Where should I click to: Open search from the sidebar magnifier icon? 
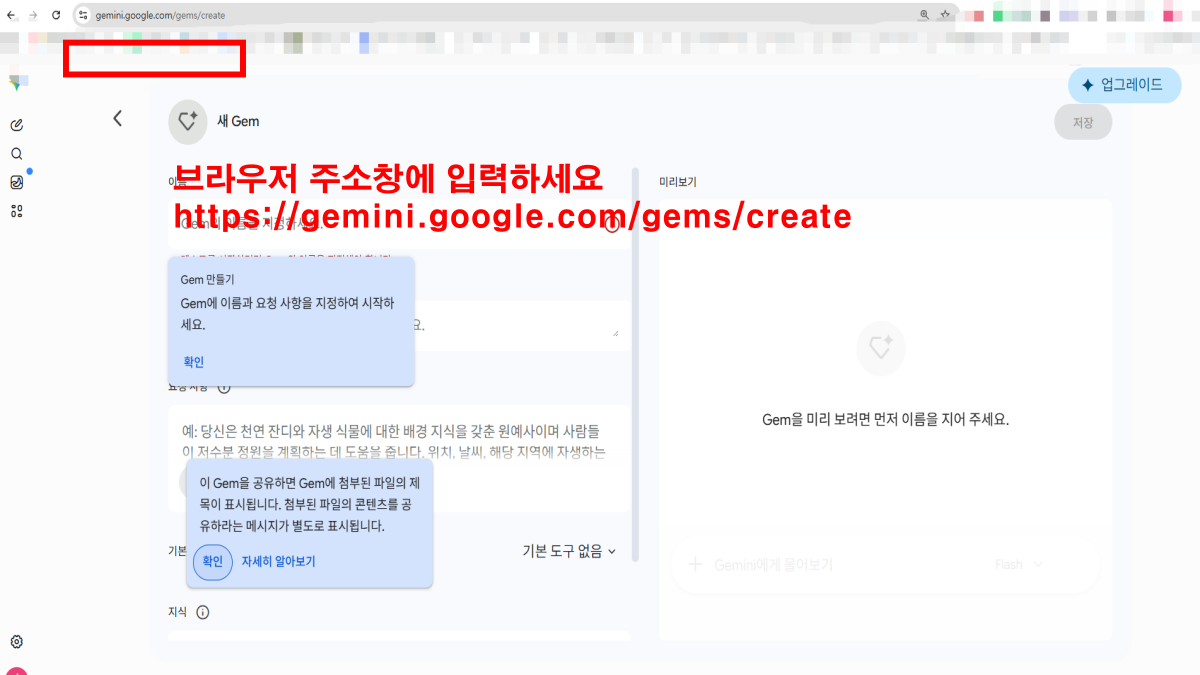coord(16,154)
